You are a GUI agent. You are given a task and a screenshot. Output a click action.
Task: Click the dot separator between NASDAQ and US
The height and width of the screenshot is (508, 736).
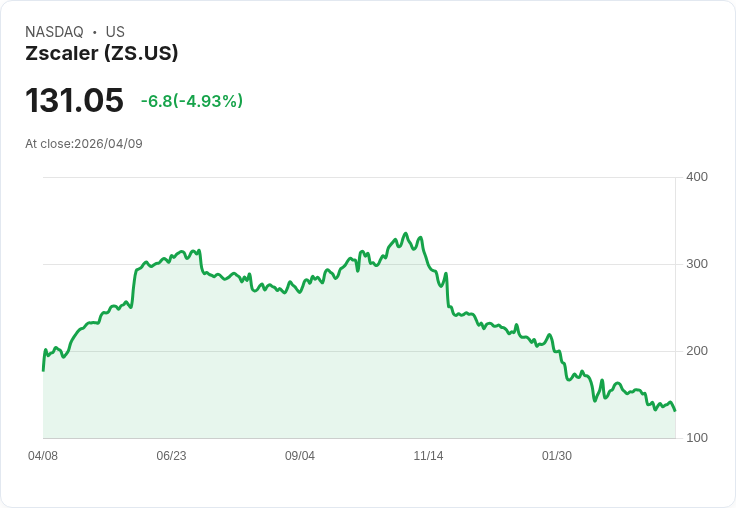click(x=95, y=32)
